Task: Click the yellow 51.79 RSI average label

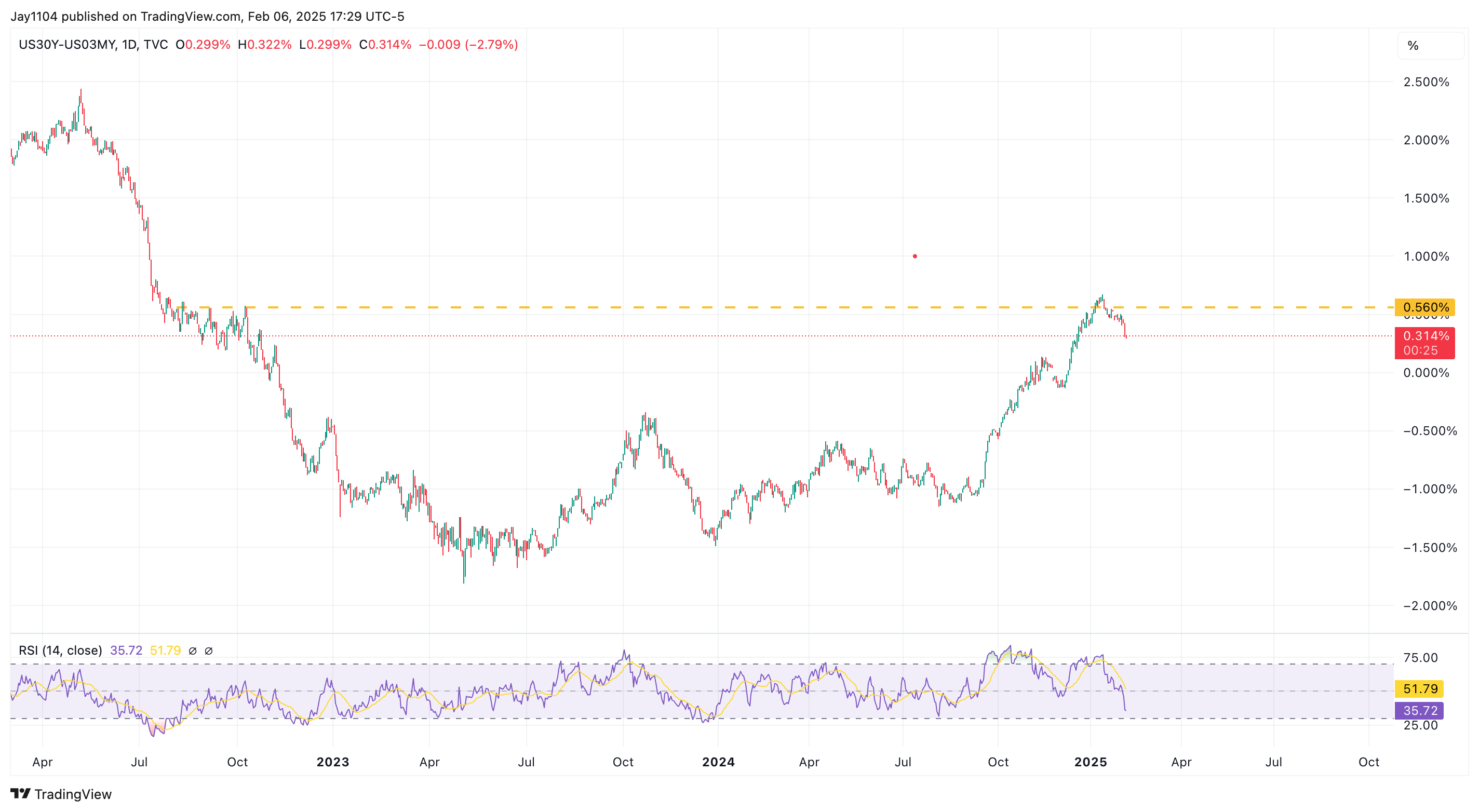Action: tap(1419, 688)
